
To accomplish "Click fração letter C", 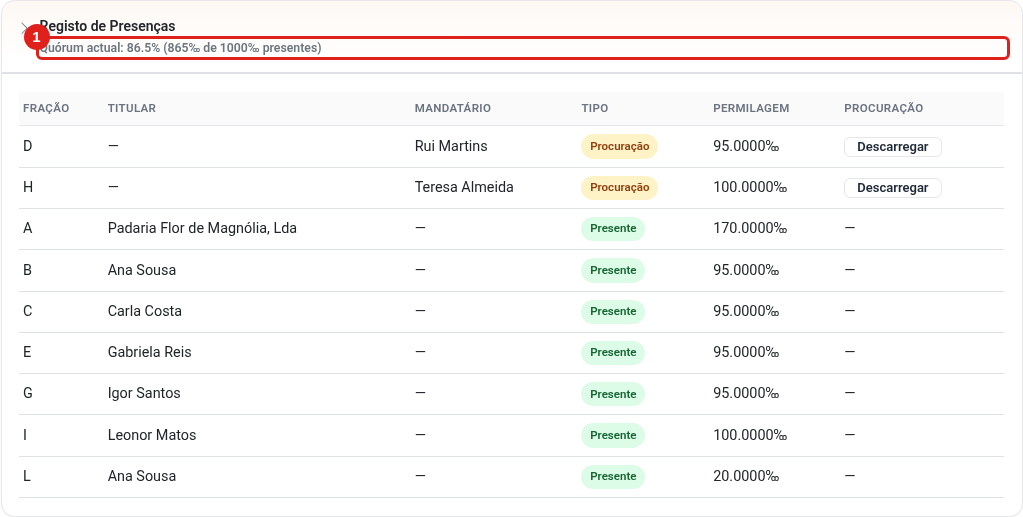I will click(27, 311).
